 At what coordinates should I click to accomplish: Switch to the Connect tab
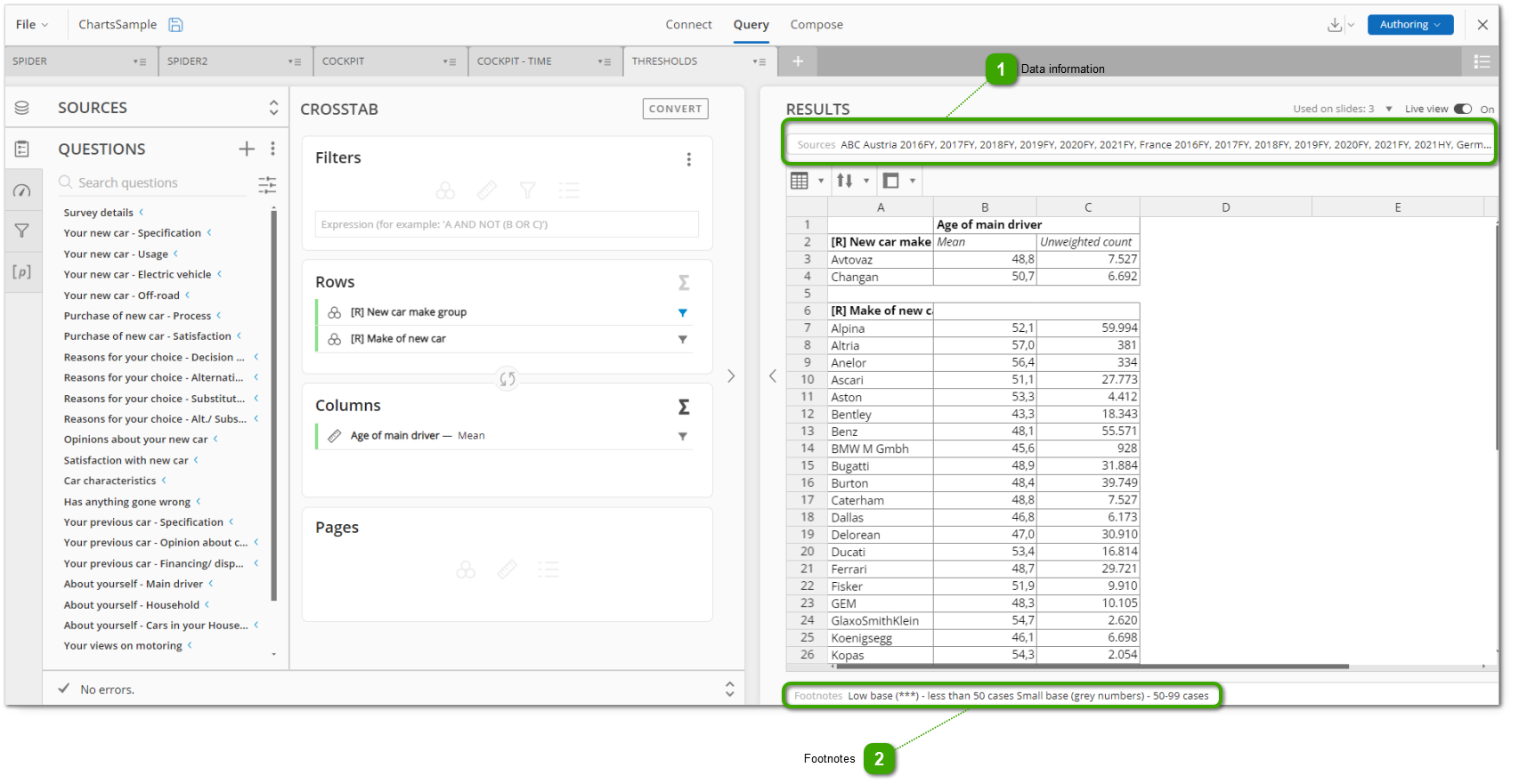click(688, 25)
